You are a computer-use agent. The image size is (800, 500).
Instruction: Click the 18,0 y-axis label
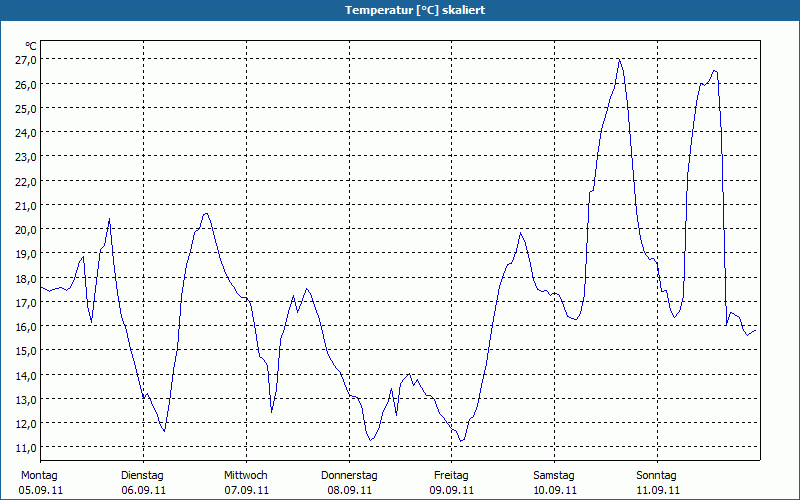pos(26,279)
